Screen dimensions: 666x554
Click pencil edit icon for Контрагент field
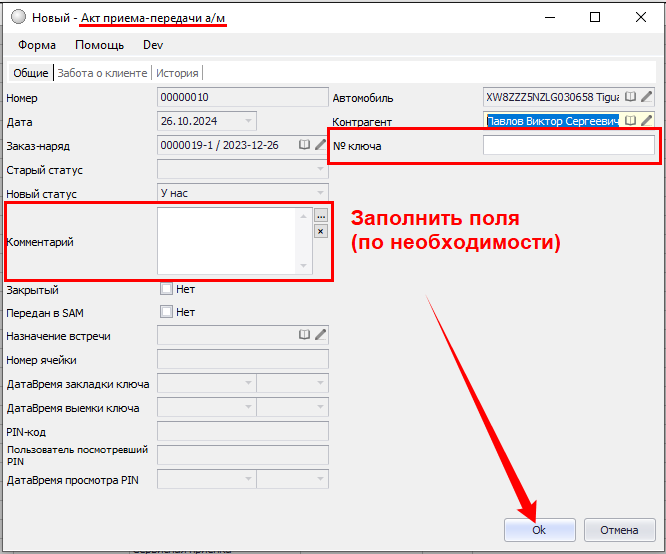647,121
